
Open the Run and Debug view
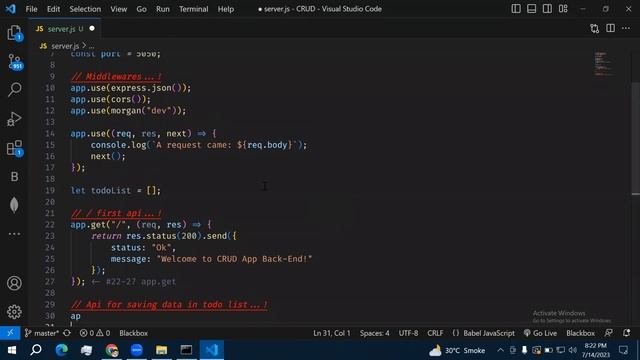[x=14, y=119]
